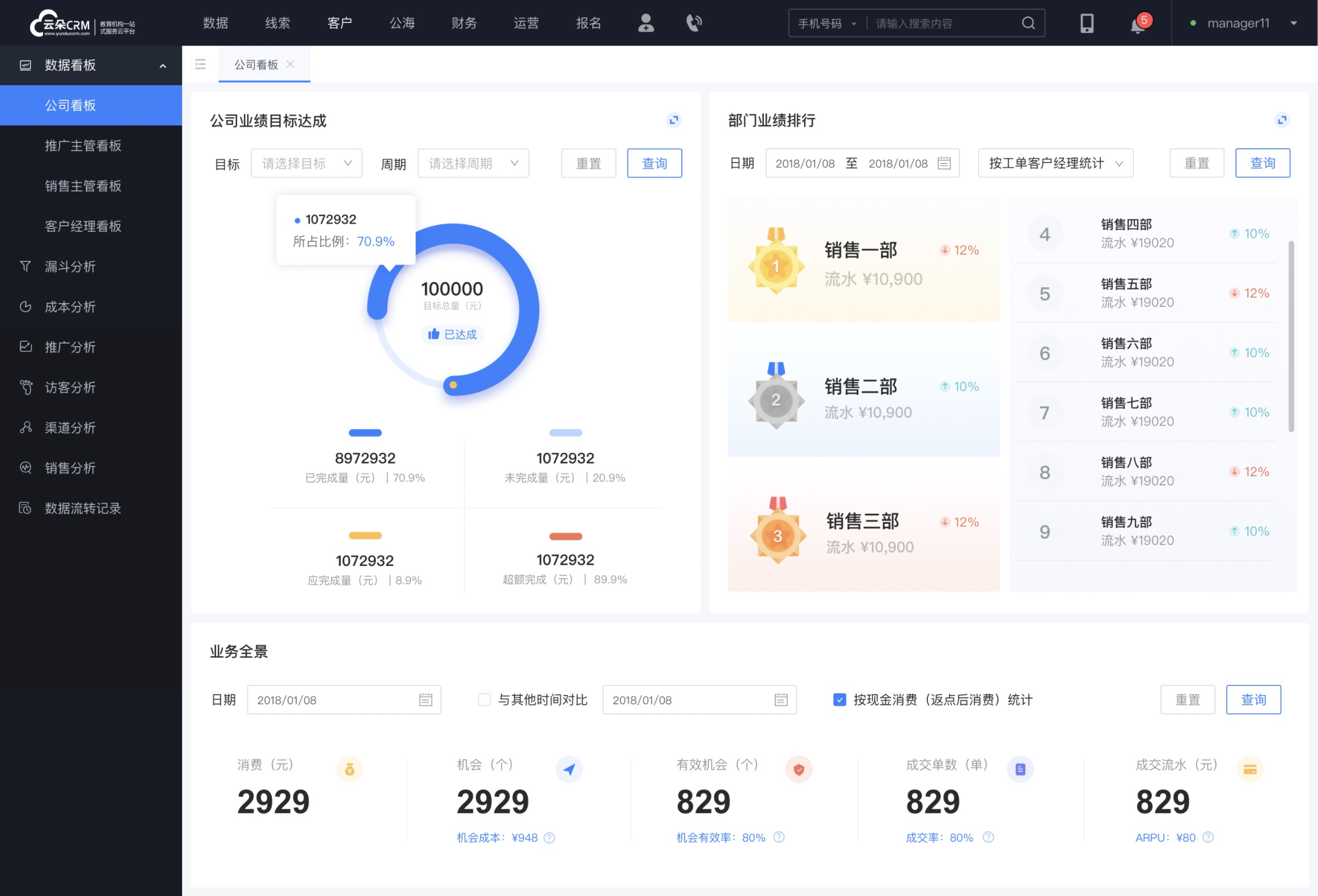Open the周期 period dropdown selector
1318x896 pixels.
[472, 163]
